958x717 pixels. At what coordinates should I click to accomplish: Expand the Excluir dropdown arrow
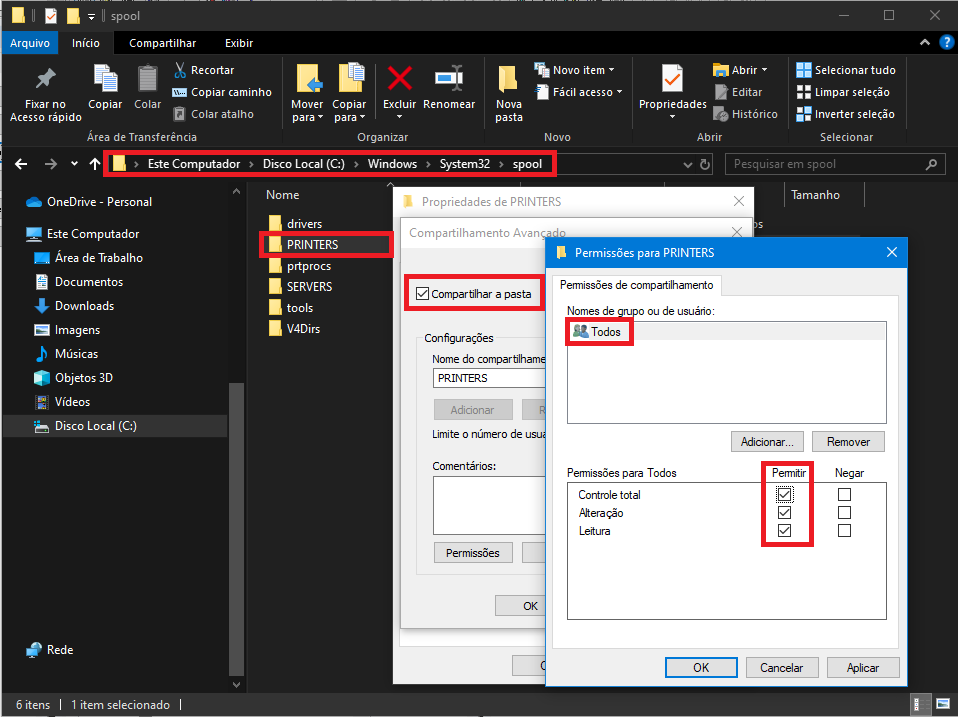click(x=400, y=117)
